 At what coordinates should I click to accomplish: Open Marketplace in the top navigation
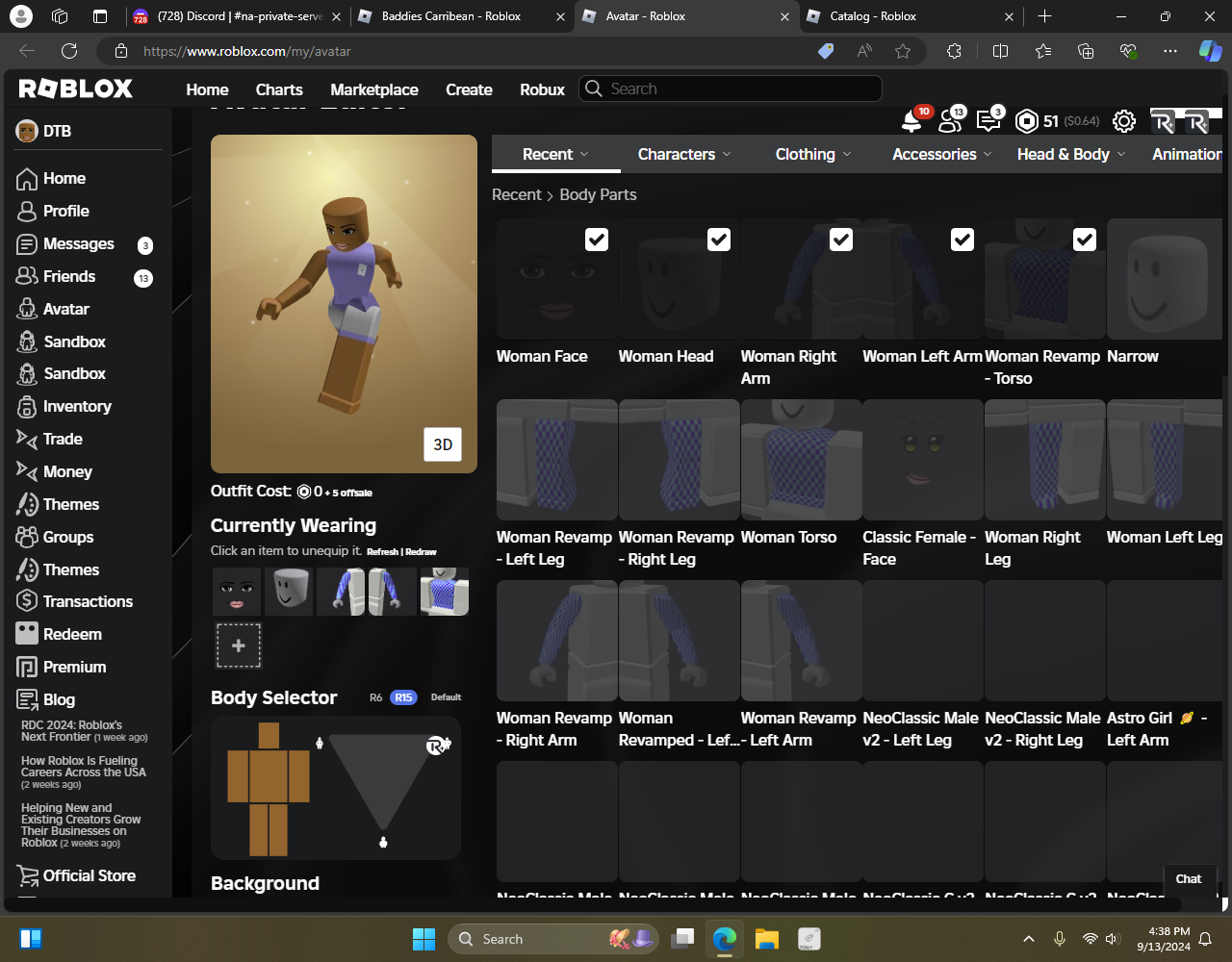(374, 89)
